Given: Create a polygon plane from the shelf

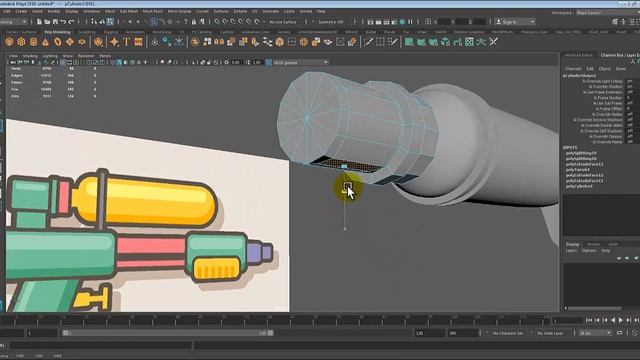Looking at the screenshot, I should pos(70,42).
